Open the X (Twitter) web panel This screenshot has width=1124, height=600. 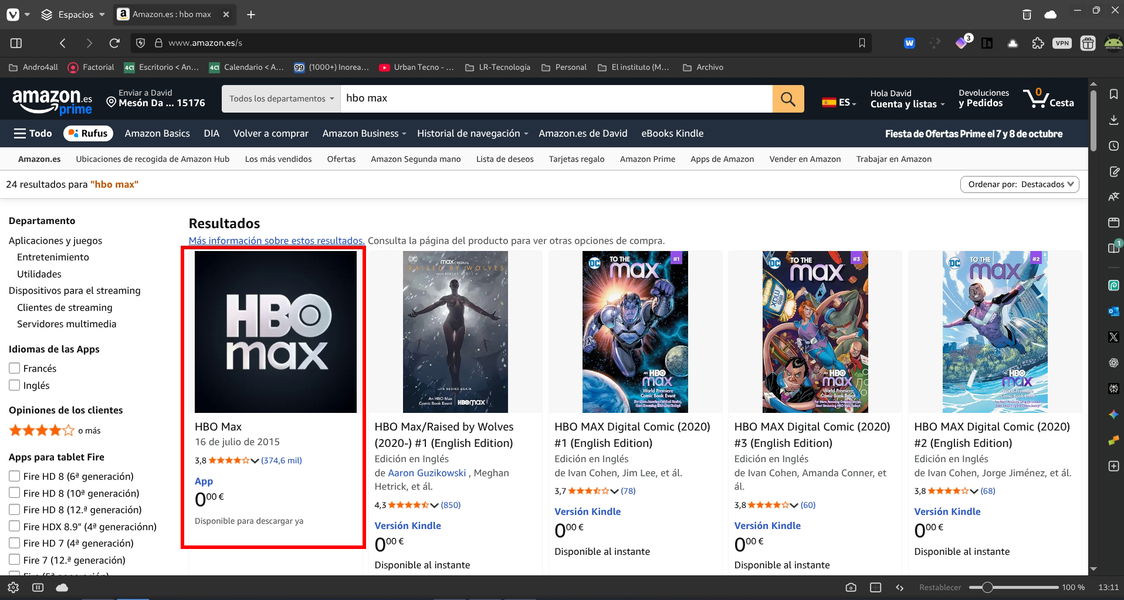1113,336
